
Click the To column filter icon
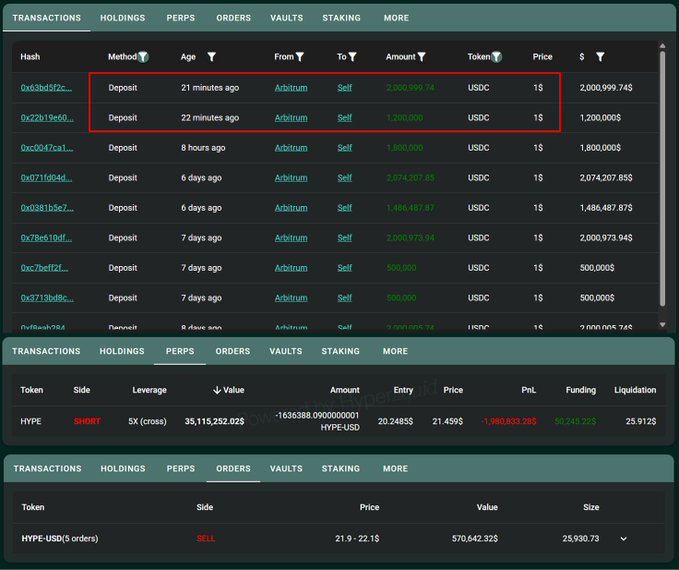(x=352, y=57)
